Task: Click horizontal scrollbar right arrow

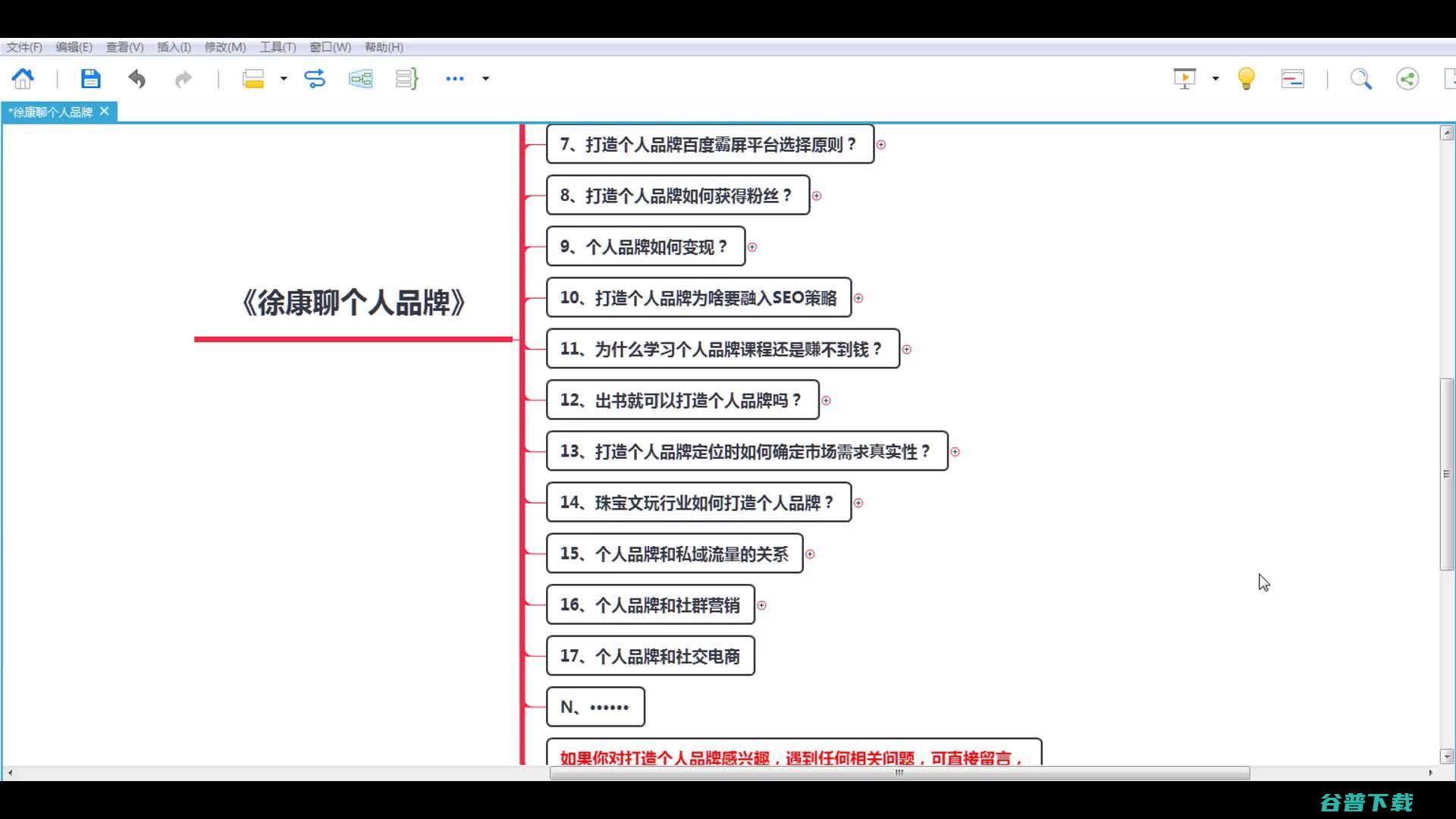Action: [x=1430, y=773]
